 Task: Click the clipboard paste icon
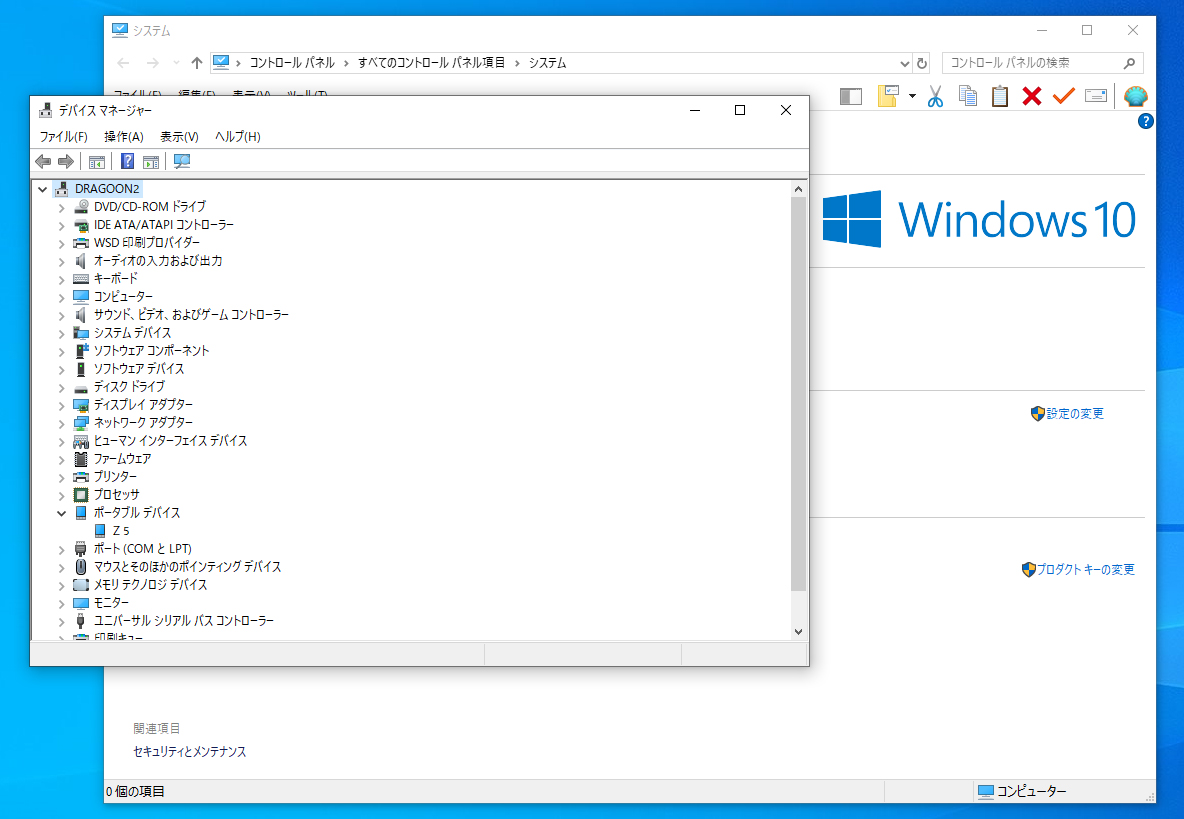tap(999, 96)
